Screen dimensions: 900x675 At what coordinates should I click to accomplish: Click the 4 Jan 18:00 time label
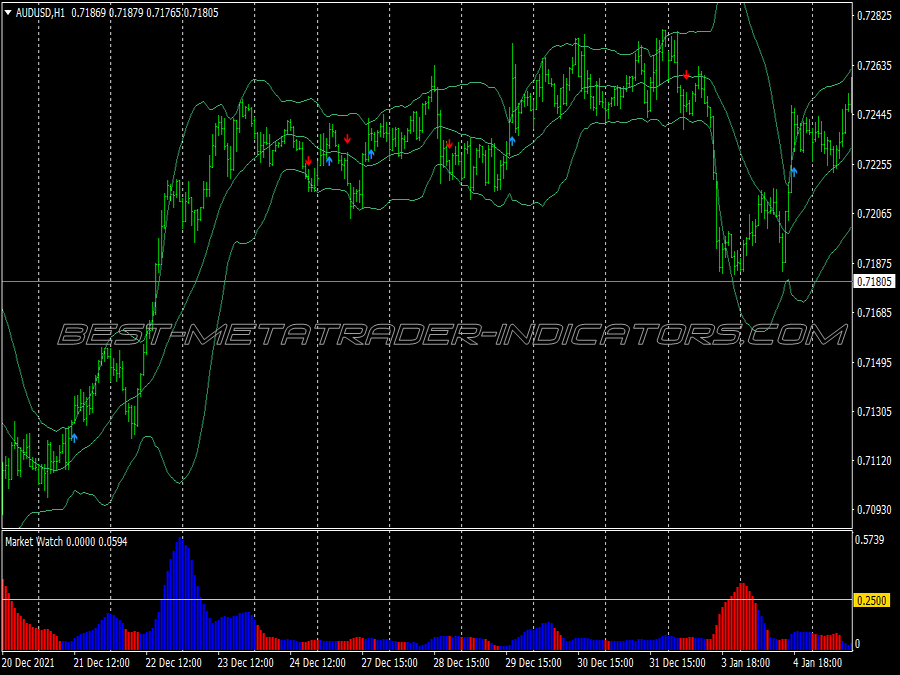(818, 663)
